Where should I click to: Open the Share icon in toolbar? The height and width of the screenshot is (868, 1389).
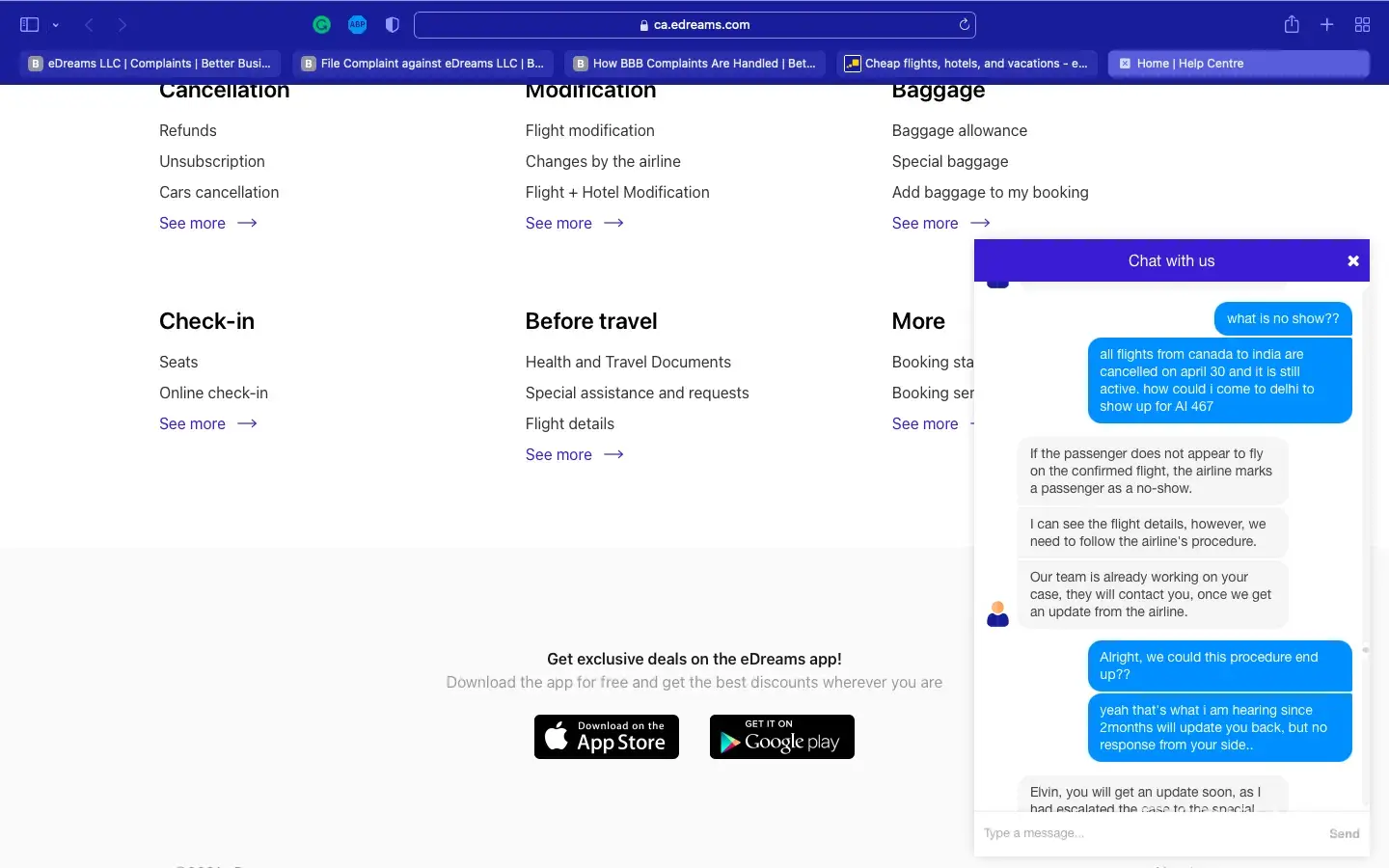pos(1292,25)
